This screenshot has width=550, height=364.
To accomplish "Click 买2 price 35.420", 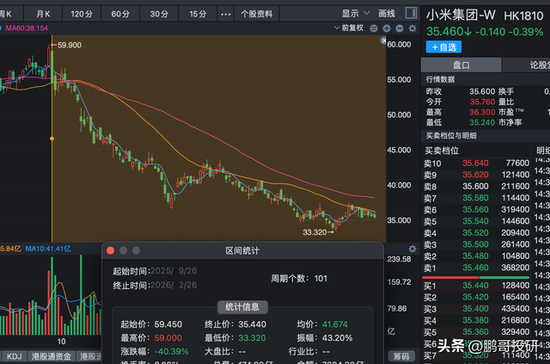I will (x=475, y=297).
